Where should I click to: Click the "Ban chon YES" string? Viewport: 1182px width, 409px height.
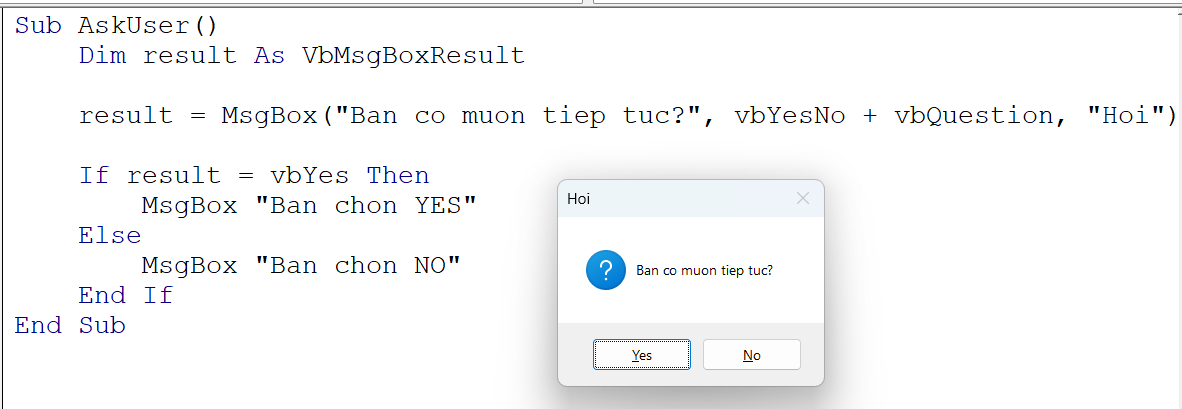(x=366, y=206)
